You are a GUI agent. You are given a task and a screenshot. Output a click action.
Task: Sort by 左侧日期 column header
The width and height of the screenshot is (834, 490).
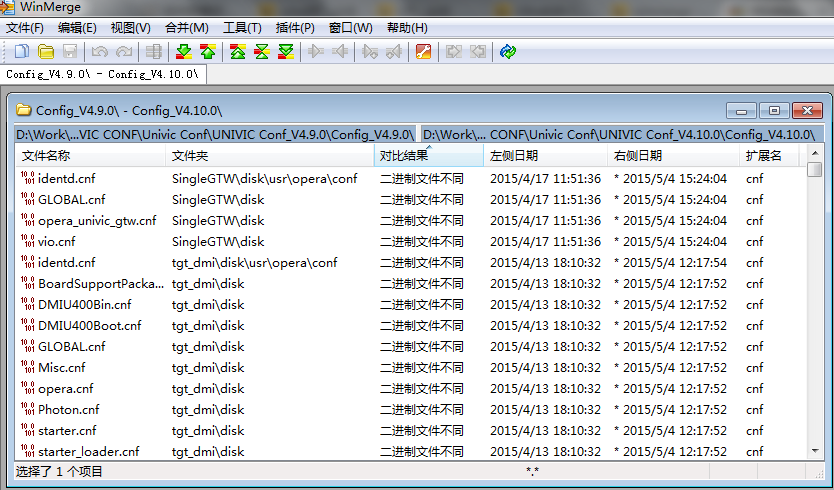(x=545, y=155)
